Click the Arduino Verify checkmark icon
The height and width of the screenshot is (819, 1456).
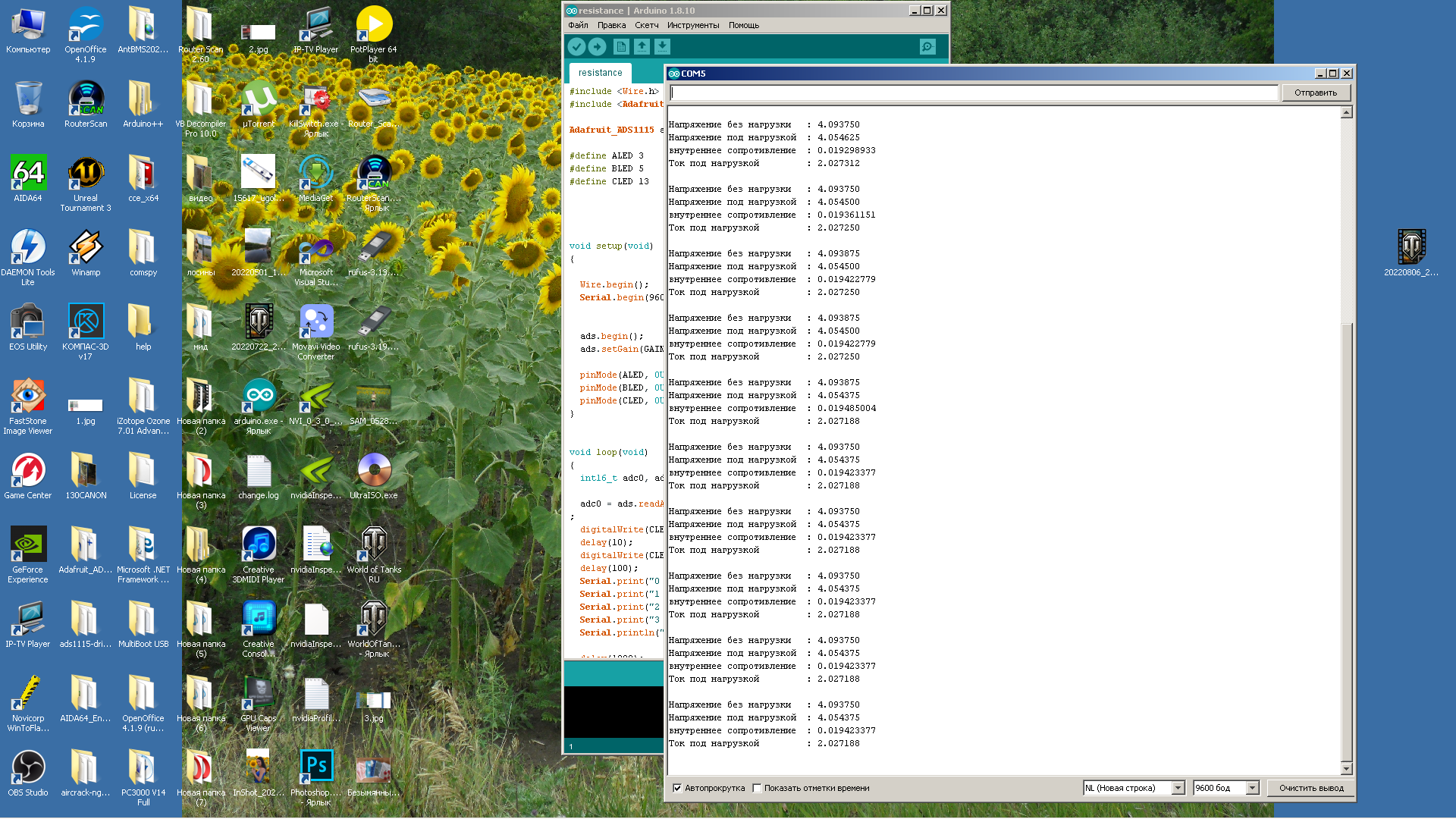(x=576, y=47)
